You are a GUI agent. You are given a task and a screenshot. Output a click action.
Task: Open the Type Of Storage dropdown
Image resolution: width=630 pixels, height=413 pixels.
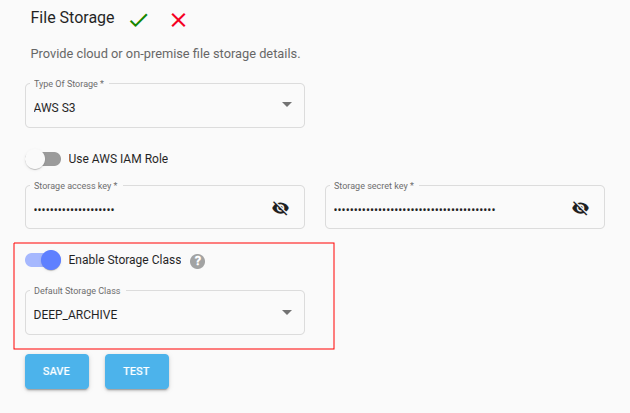(164, 105)
